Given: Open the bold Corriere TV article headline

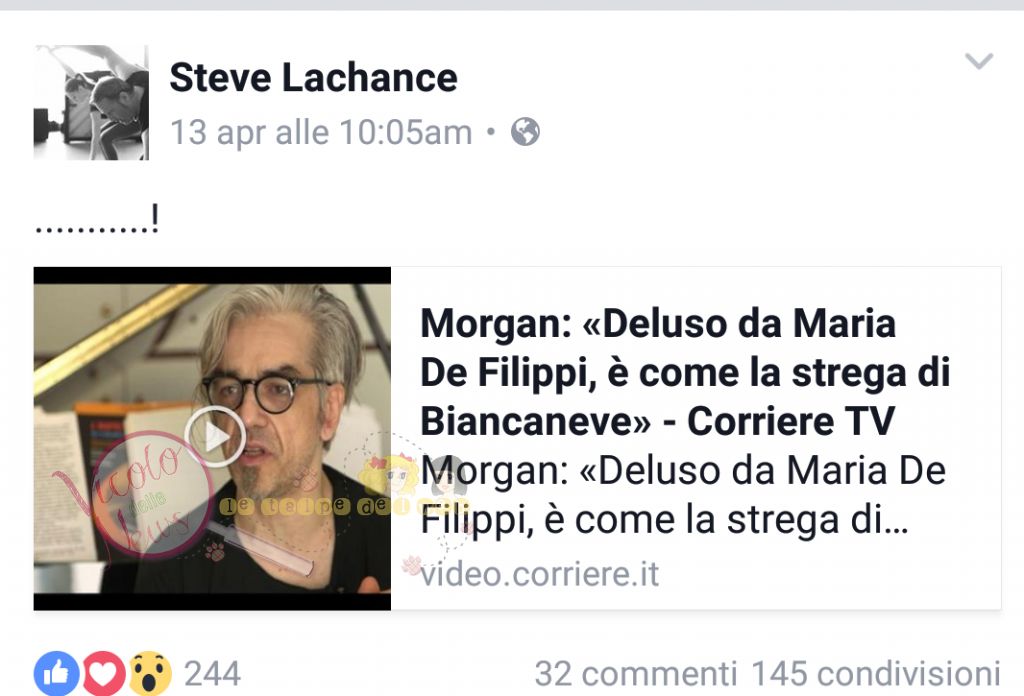Looking at the screenshot, I should [684, 372].
